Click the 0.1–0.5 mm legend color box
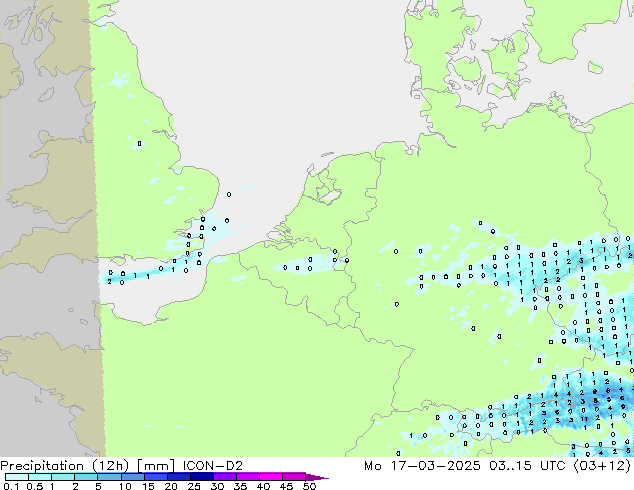This screenshot has width=634, height=490. tap(17, 477)
